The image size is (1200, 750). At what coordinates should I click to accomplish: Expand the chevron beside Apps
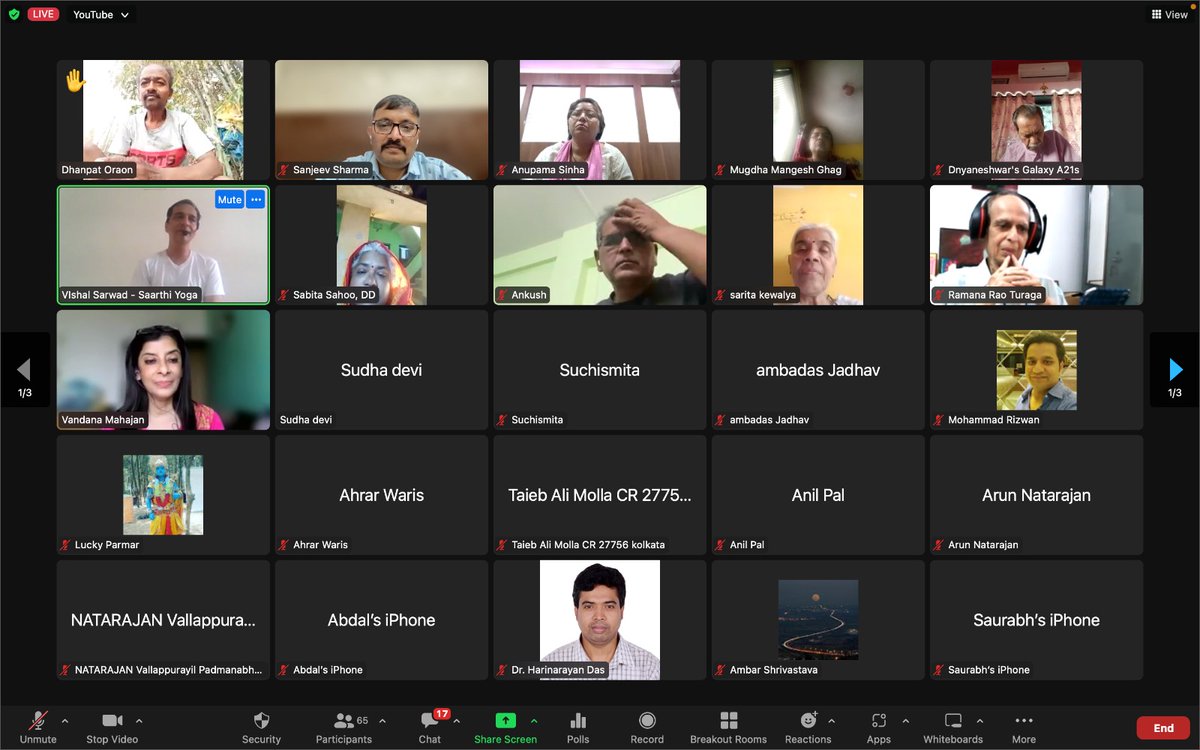coord(906,721)
